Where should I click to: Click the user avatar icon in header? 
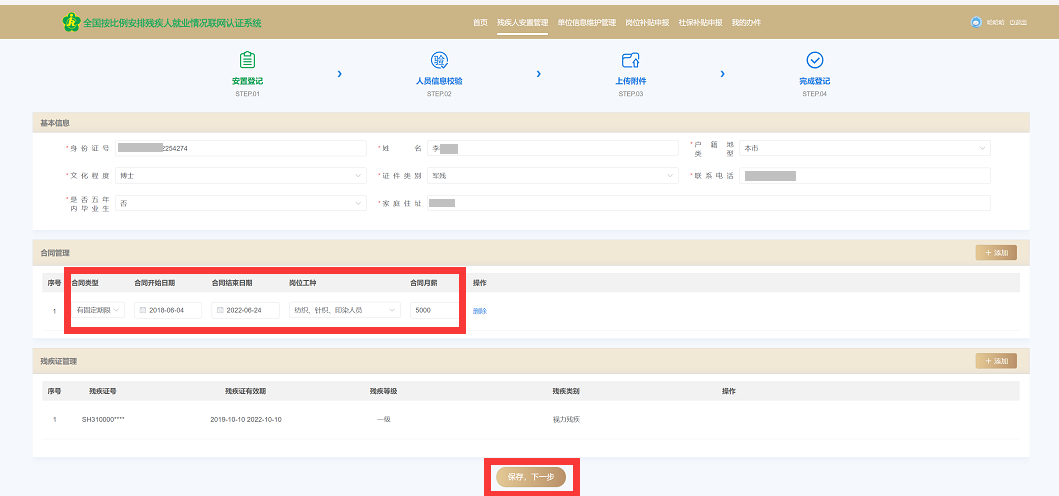coord(976,22)
